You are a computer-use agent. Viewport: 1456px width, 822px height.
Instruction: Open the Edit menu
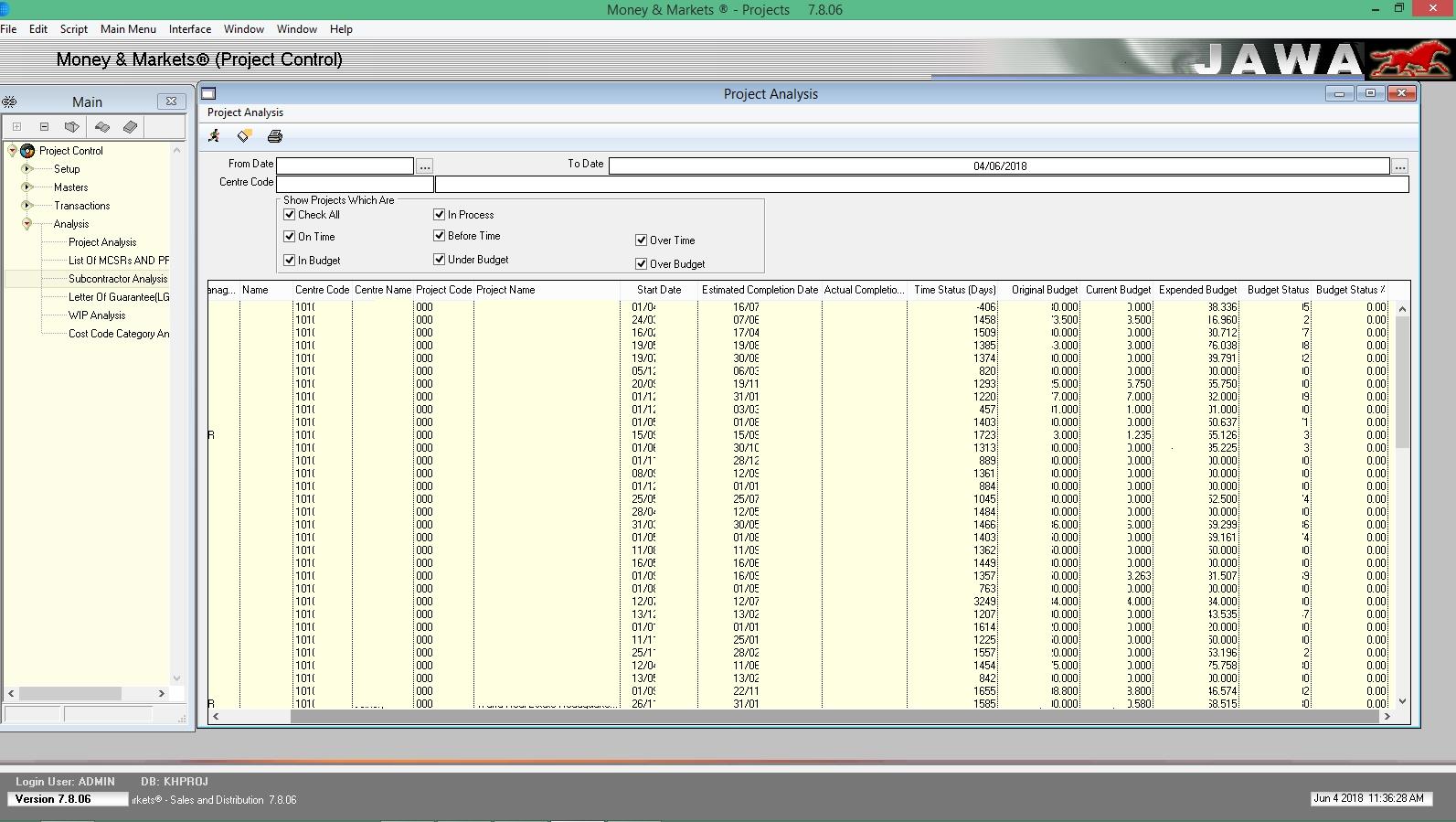(38, 29)
